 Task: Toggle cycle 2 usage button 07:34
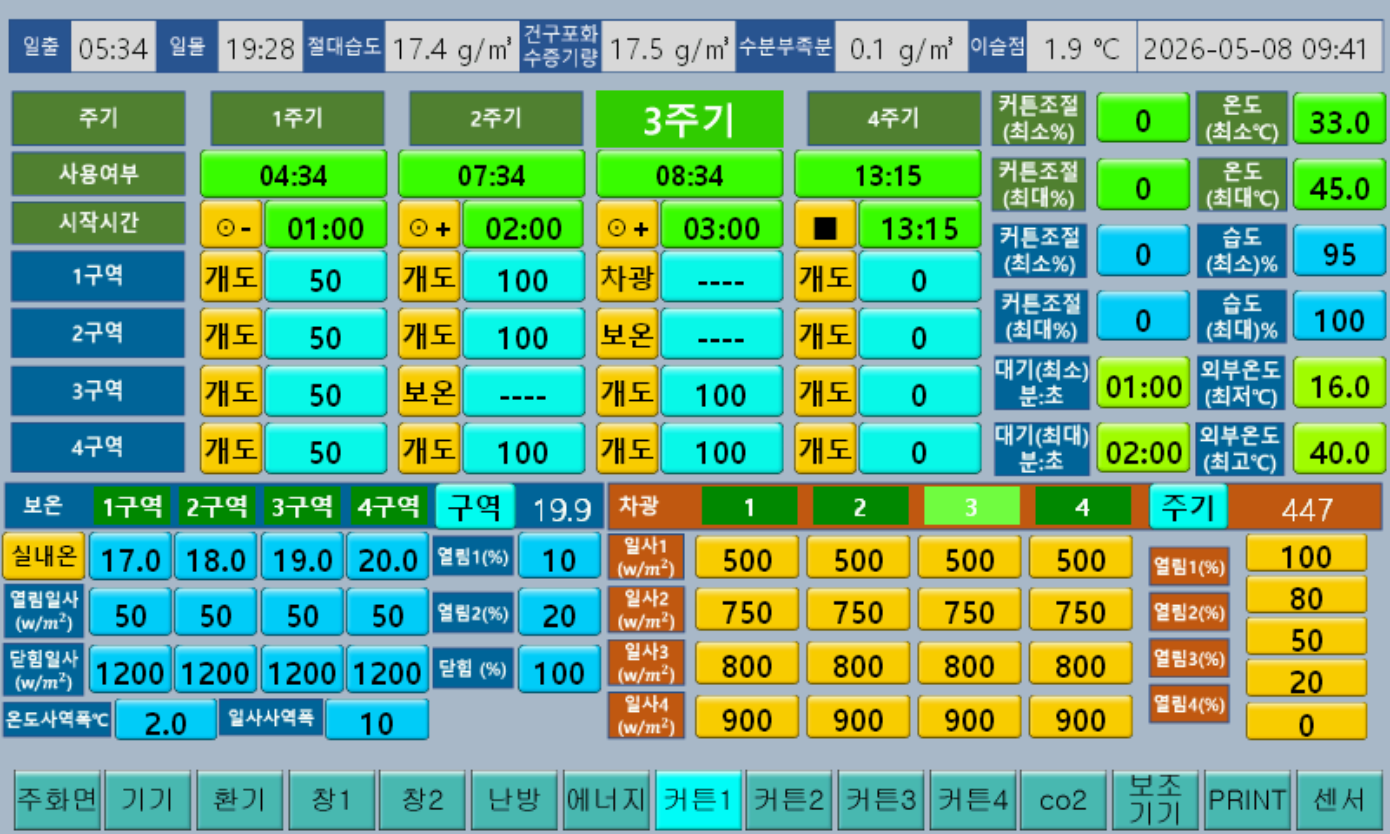pyautogui.click(x=491, y=175)
